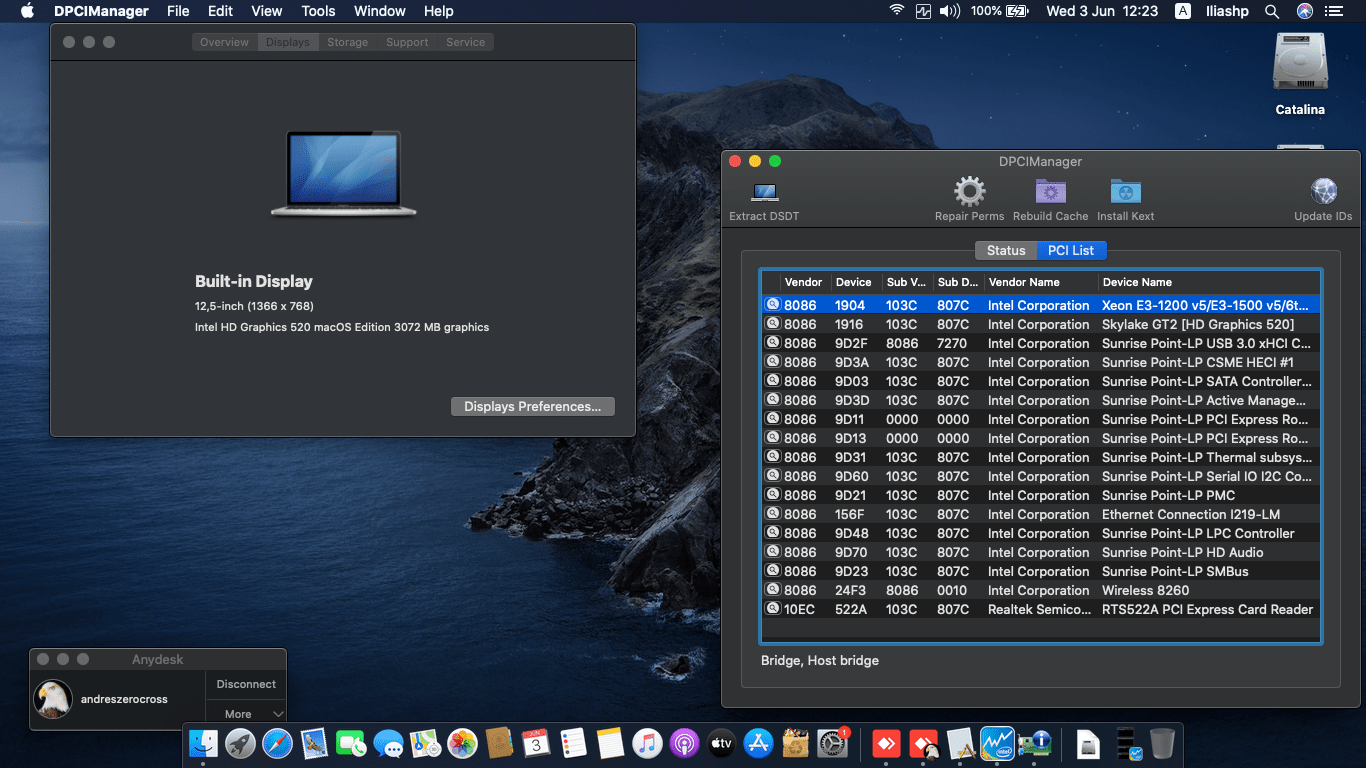Click the Displays Preferences button

click(532, 406)
